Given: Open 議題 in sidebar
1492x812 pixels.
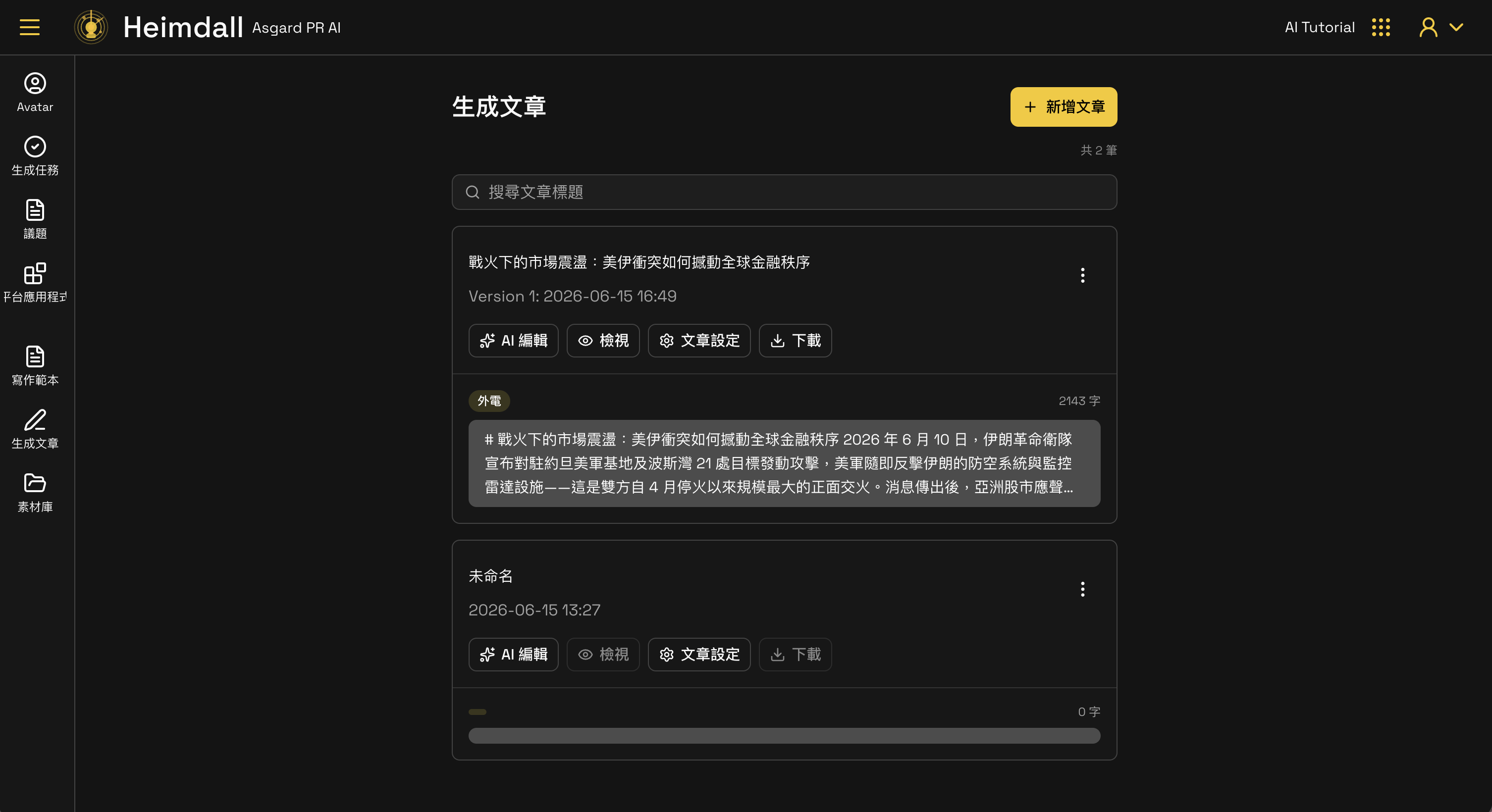Looking at the screenshot, I should coord(35,219).
